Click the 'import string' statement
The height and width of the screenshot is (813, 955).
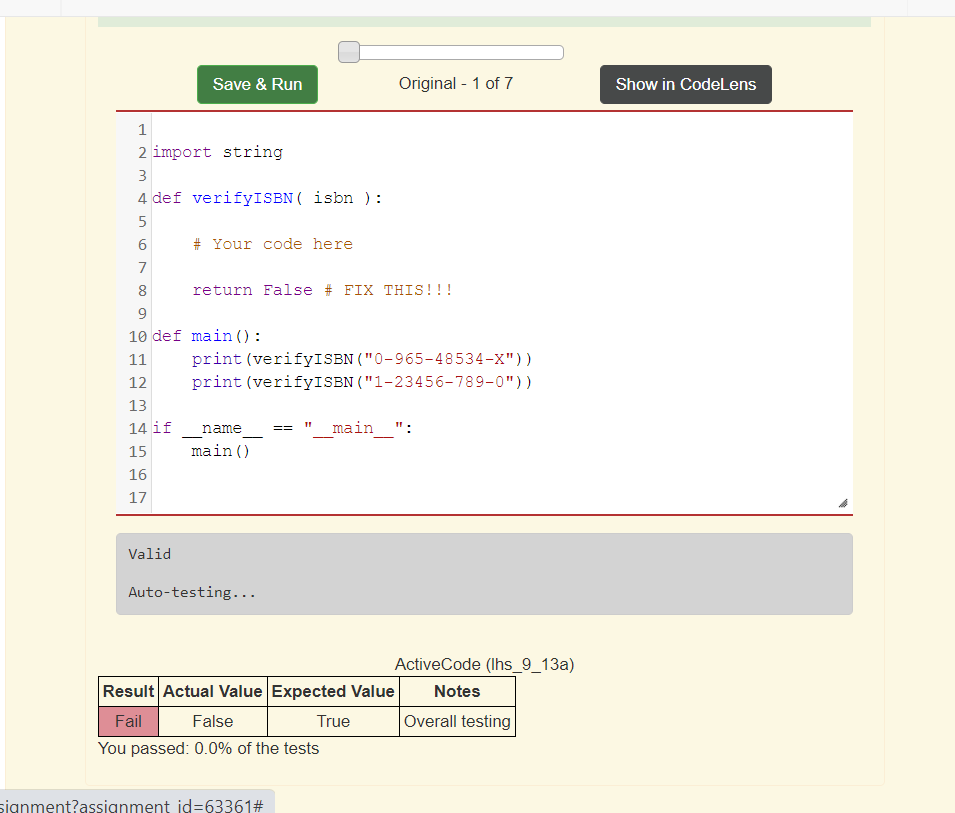[216, 151]
